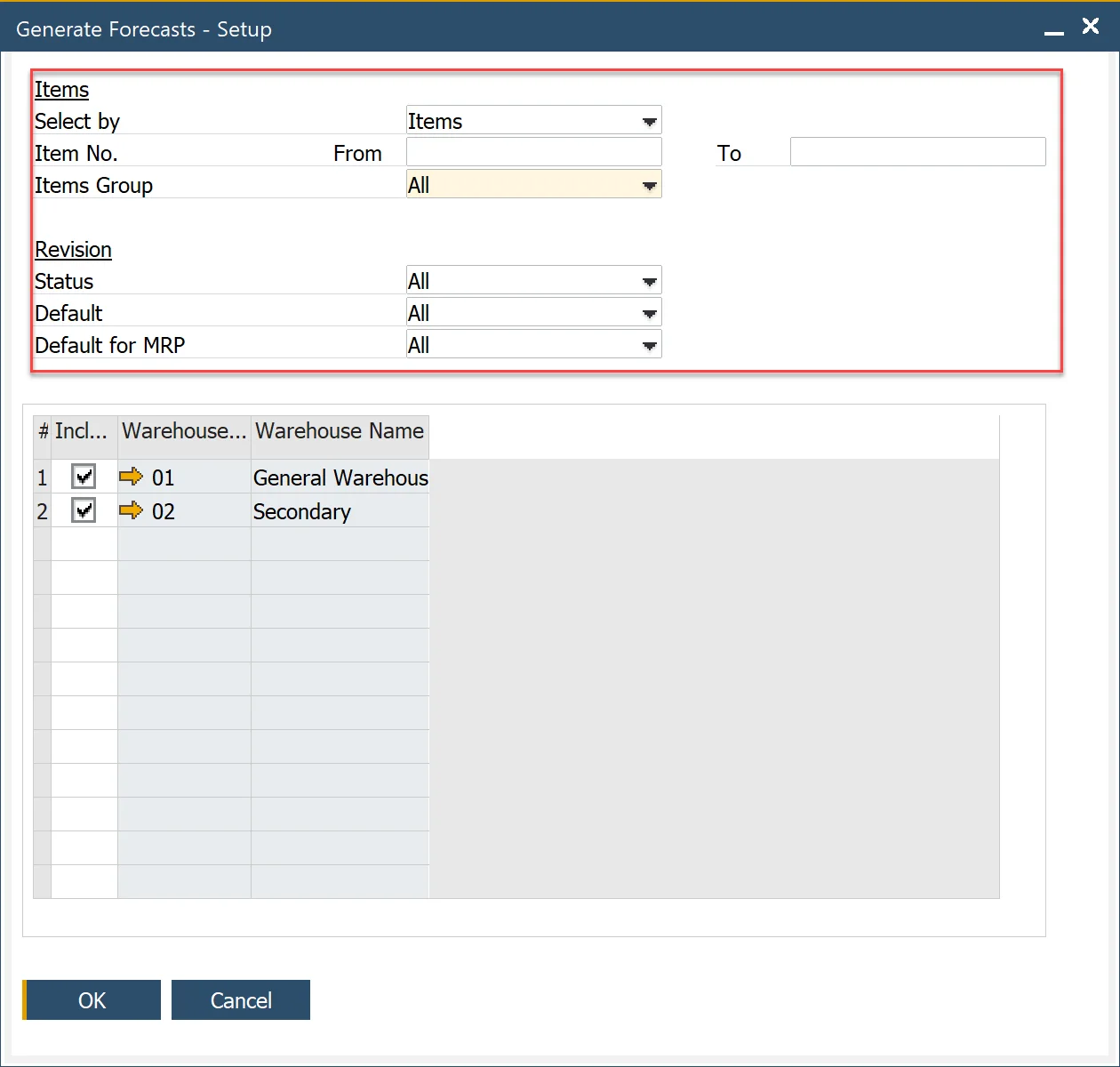Image resolution: width=1120 pixels, height=1067 pixels.
Task: Close the Generate Forecasts setup dialog
Action: (x=1091, y=27)
